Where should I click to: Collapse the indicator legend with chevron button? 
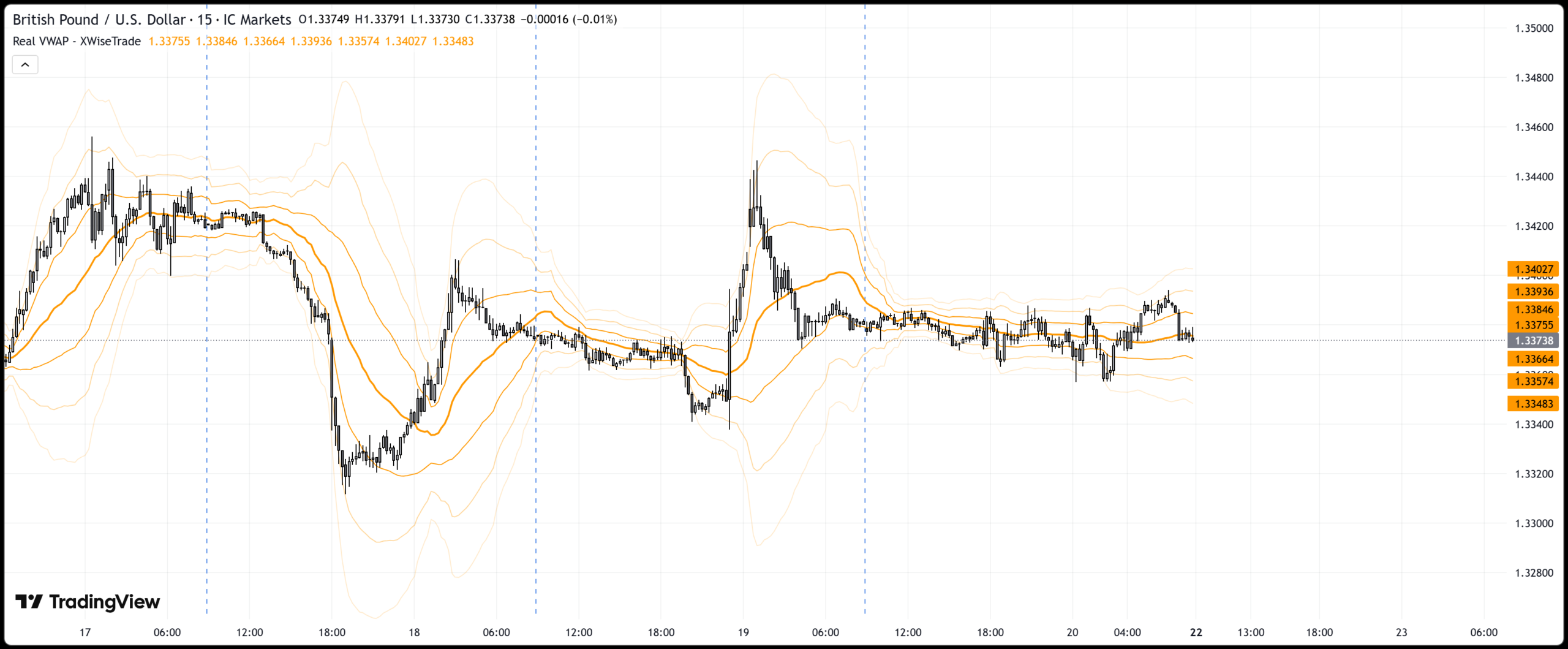point(25,64)
